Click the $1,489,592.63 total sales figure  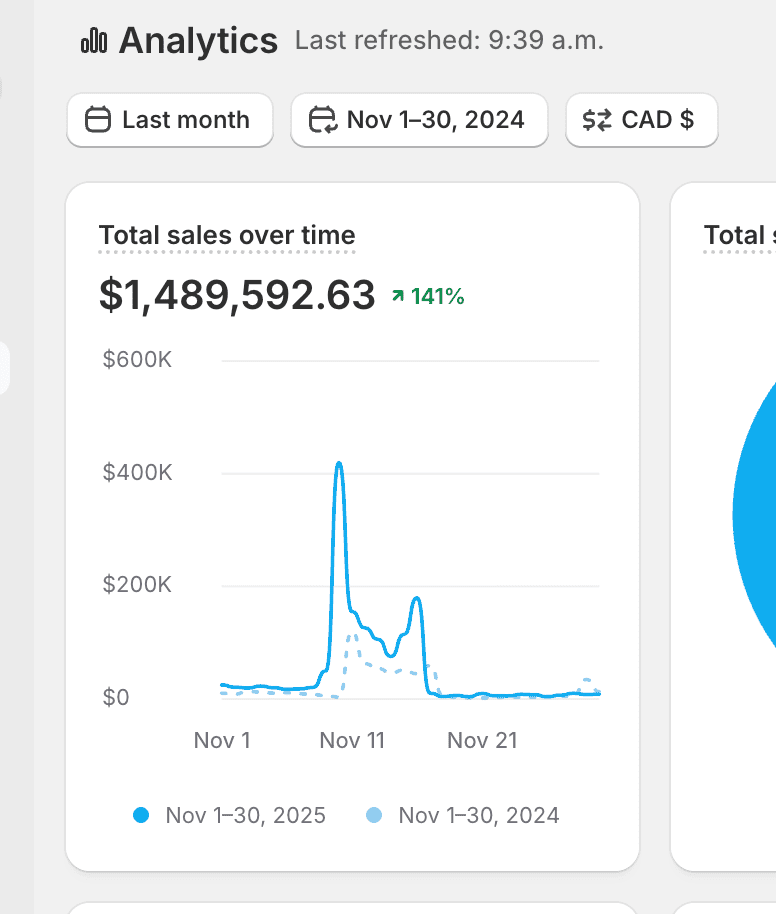click(x=237, y=295)
